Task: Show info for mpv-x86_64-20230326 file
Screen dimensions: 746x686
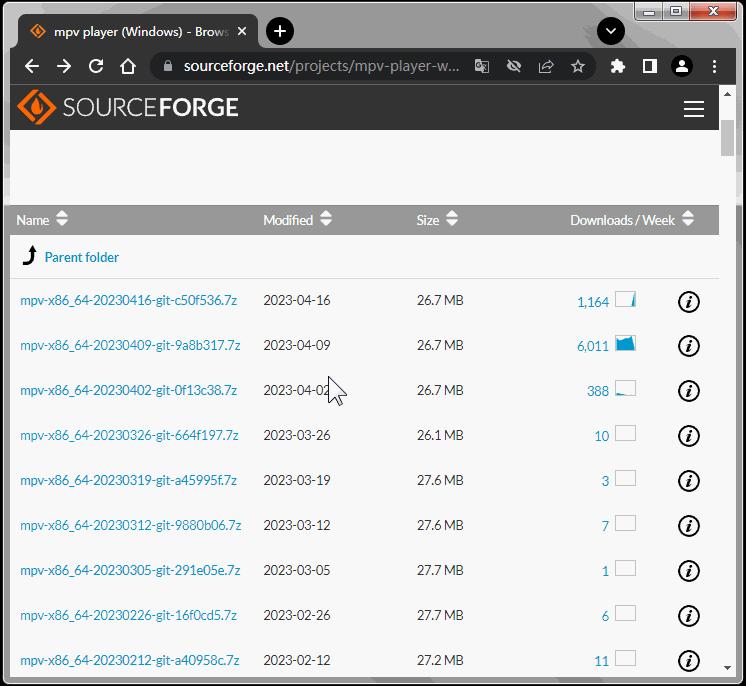Action: point(688,436)
